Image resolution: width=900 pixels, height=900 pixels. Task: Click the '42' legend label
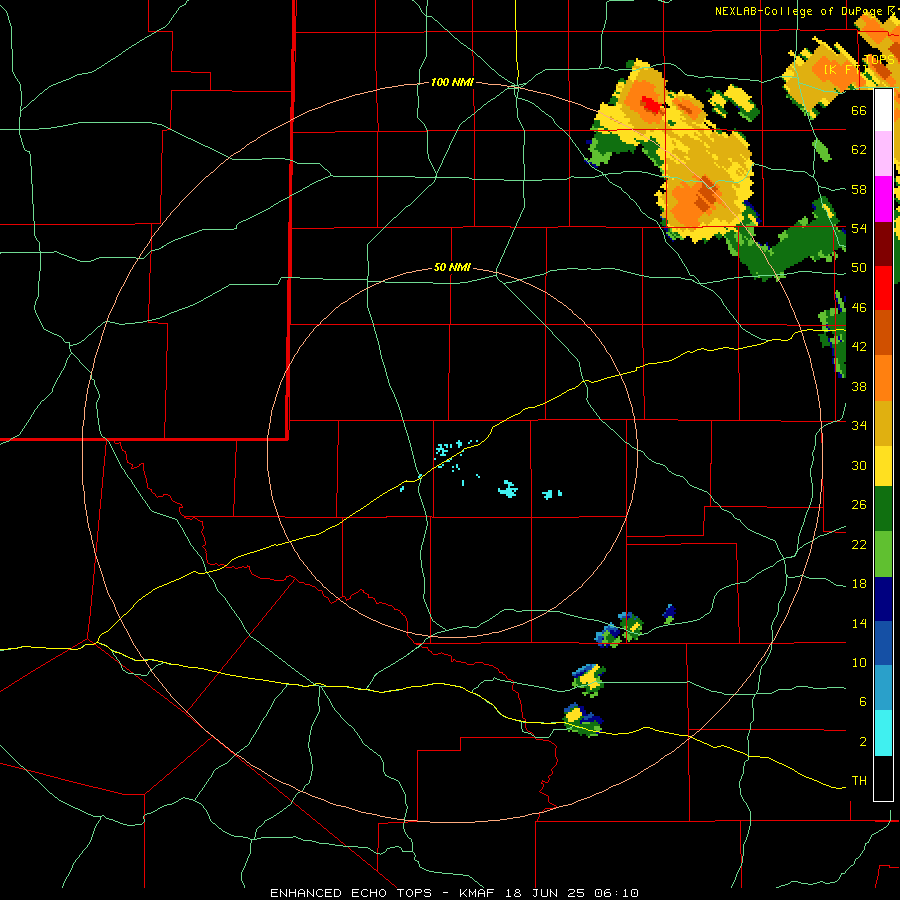point(859,346)
